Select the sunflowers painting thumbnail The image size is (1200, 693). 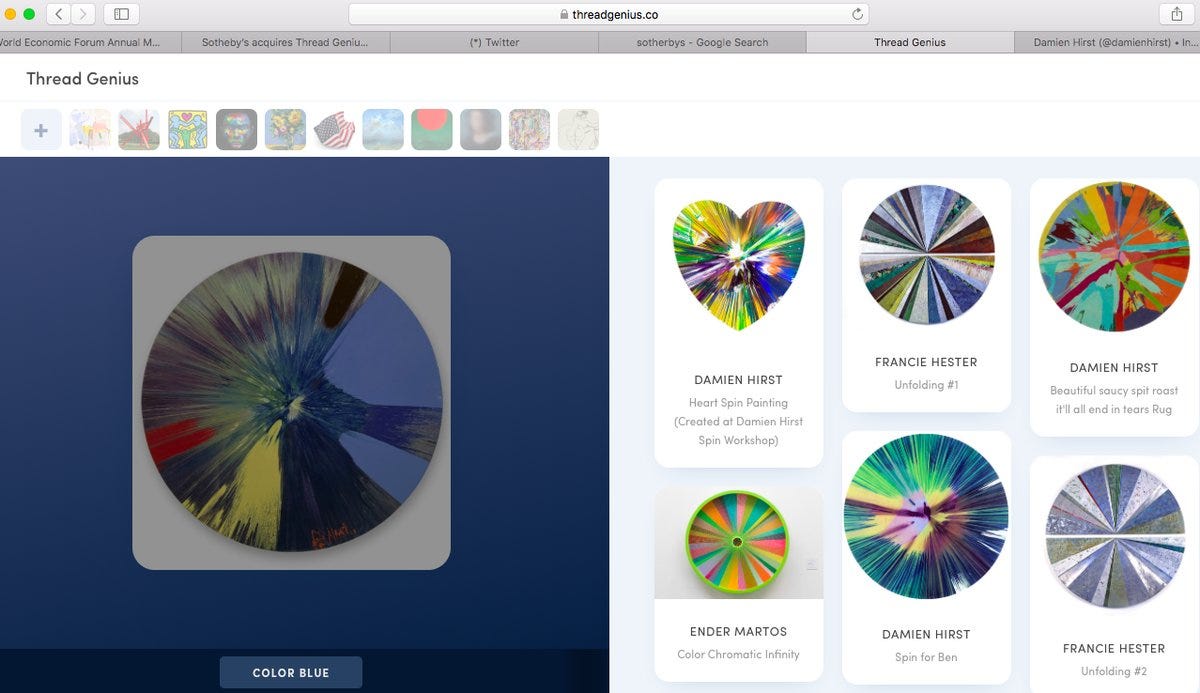[x=286, y=130]
